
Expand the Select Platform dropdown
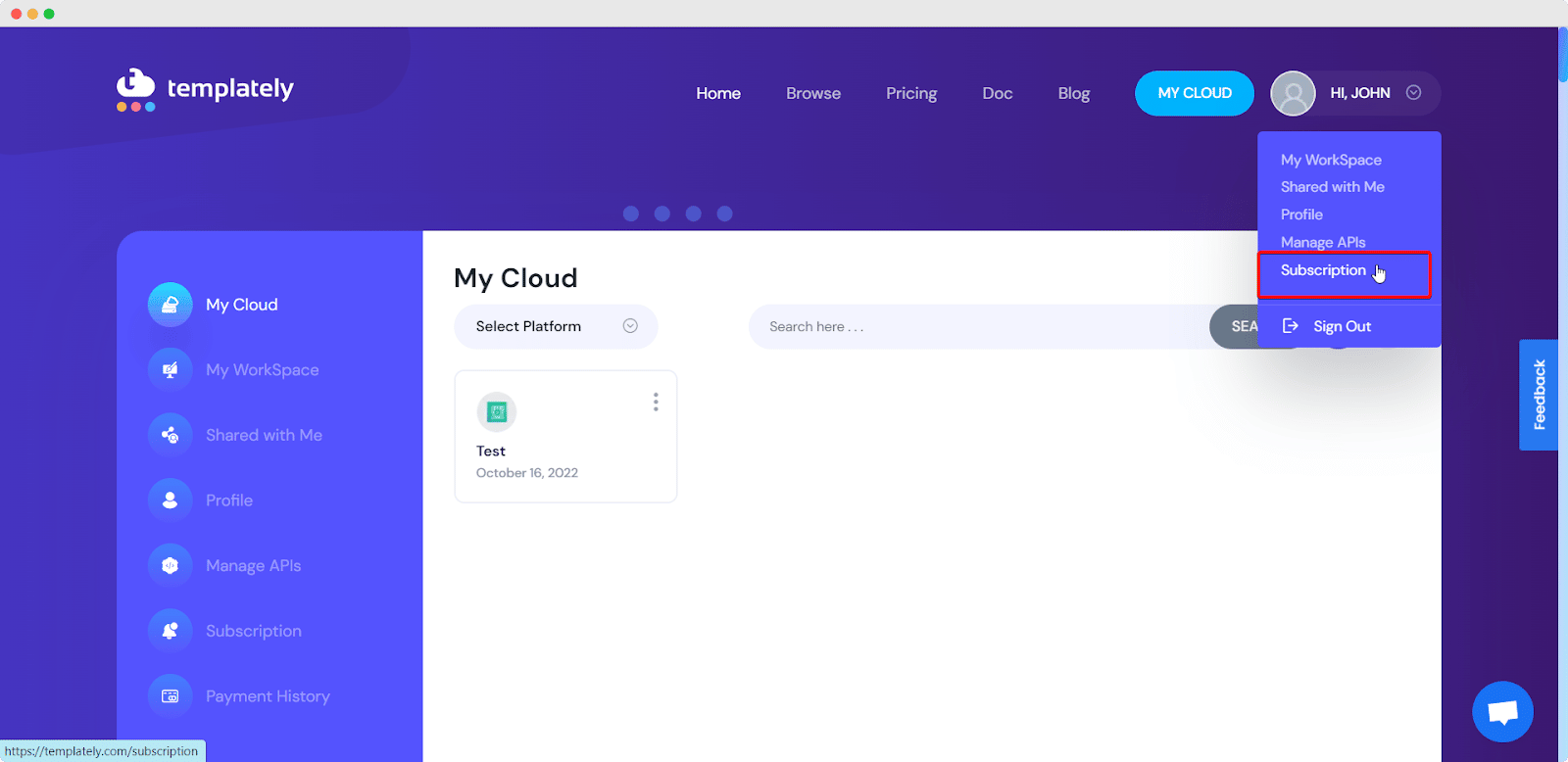tap(556, 326)
